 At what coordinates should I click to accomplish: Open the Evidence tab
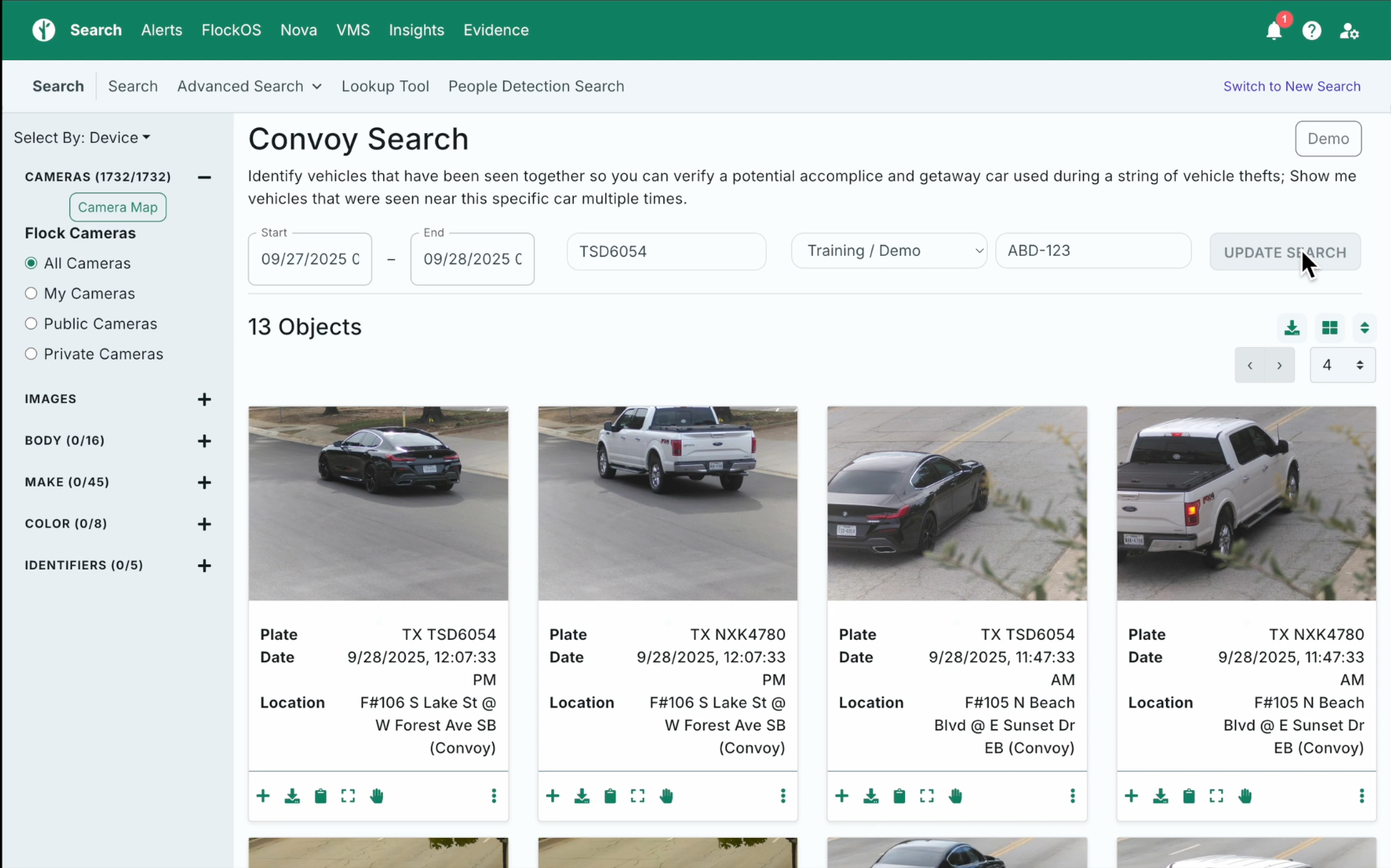pos(496,30)
